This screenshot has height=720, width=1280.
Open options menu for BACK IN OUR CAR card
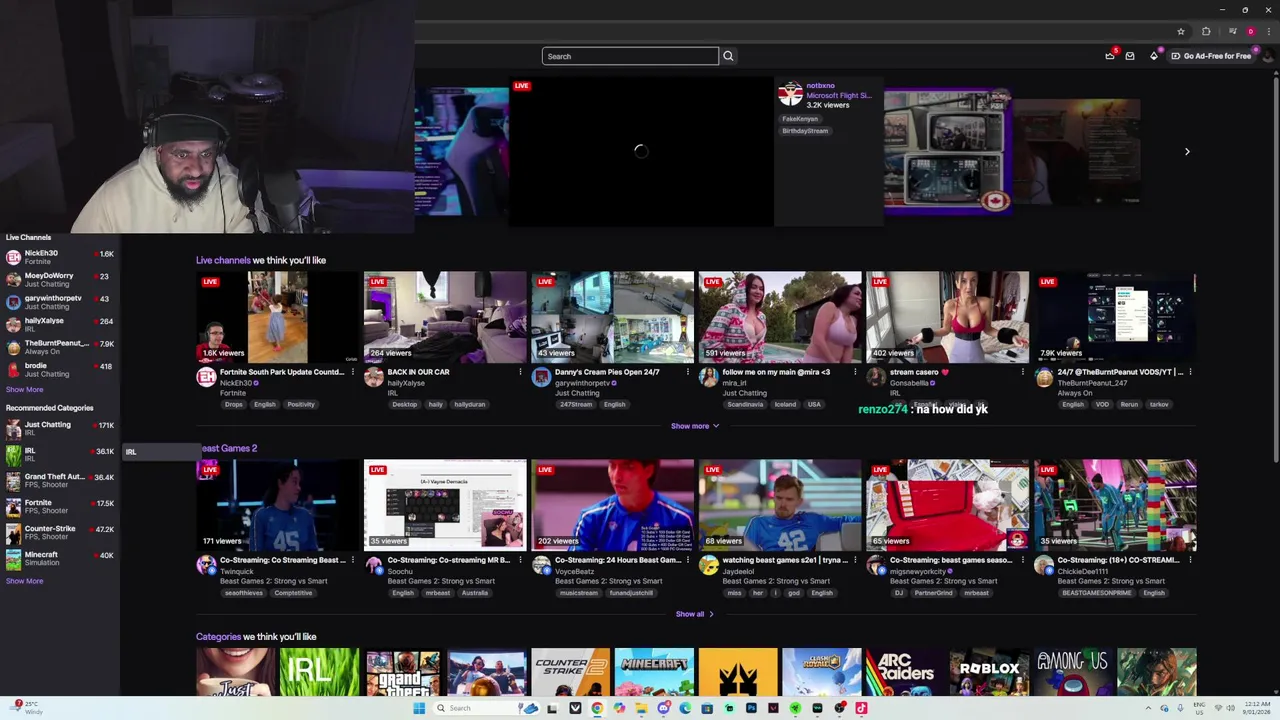tap(520, 372)
